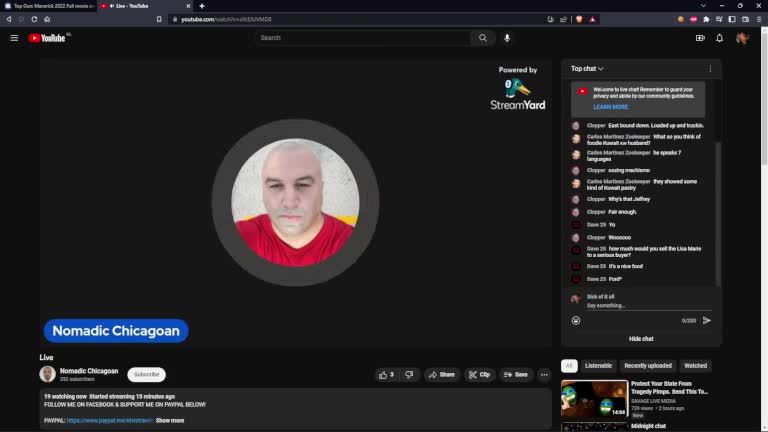Select the All filter chip
Image resolution: width=768 pixels, height=432 pixels.
[x=569, y=365]
